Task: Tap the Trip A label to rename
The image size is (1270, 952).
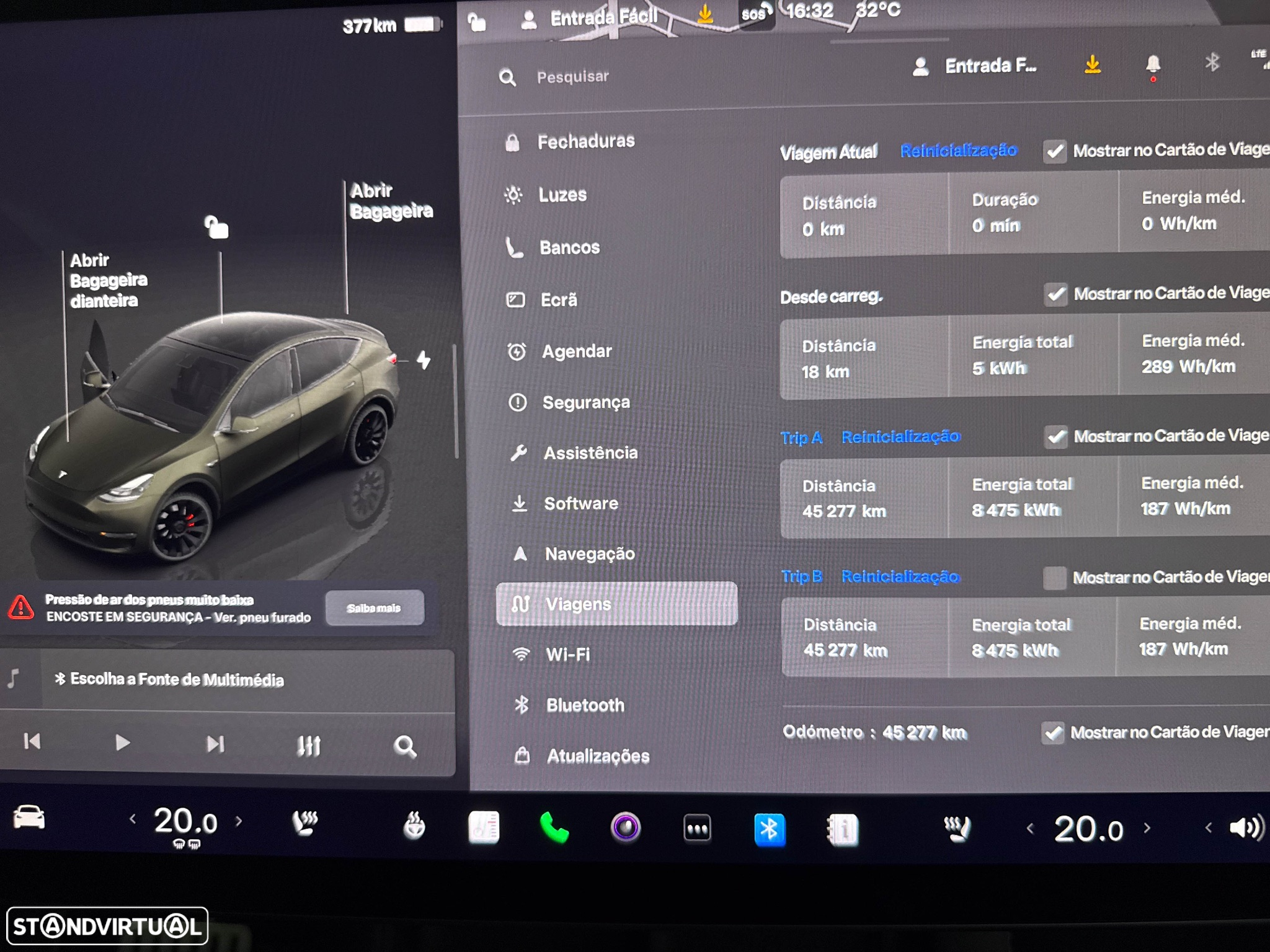Action: coord(801,438)
